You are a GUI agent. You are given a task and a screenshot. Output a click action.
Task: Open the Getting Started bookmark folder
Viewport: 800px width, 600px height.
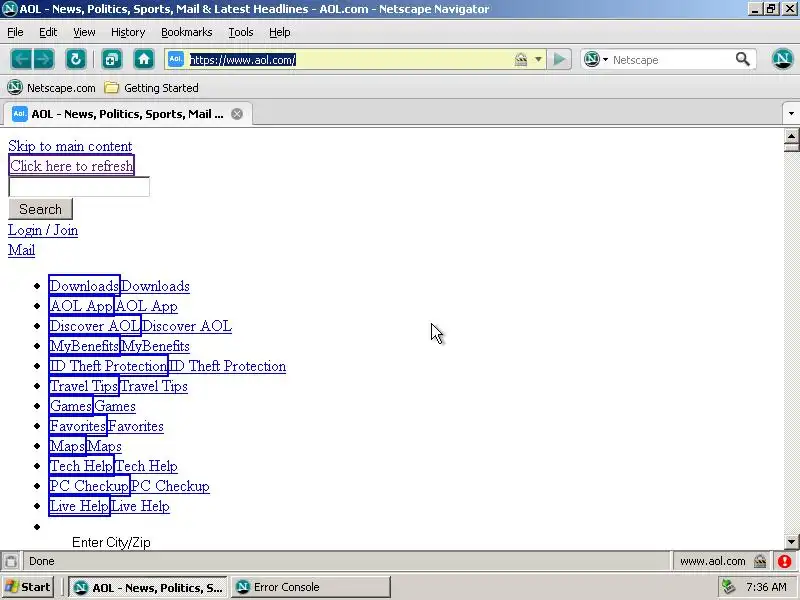click(x=151, y=88)
